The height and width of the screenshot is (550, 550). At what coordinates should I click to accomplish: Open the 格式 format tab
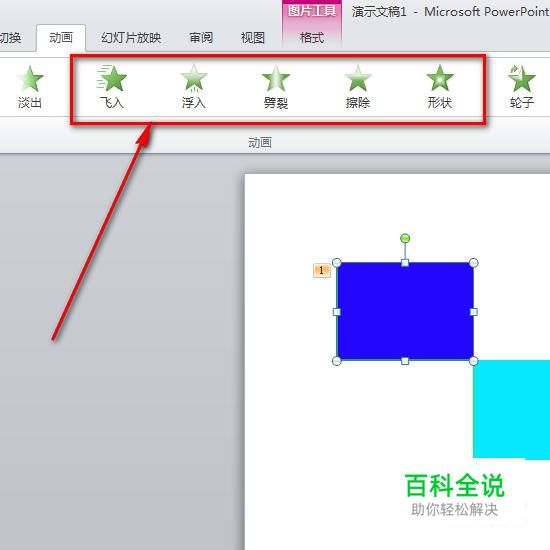click(x=312, y=38)
